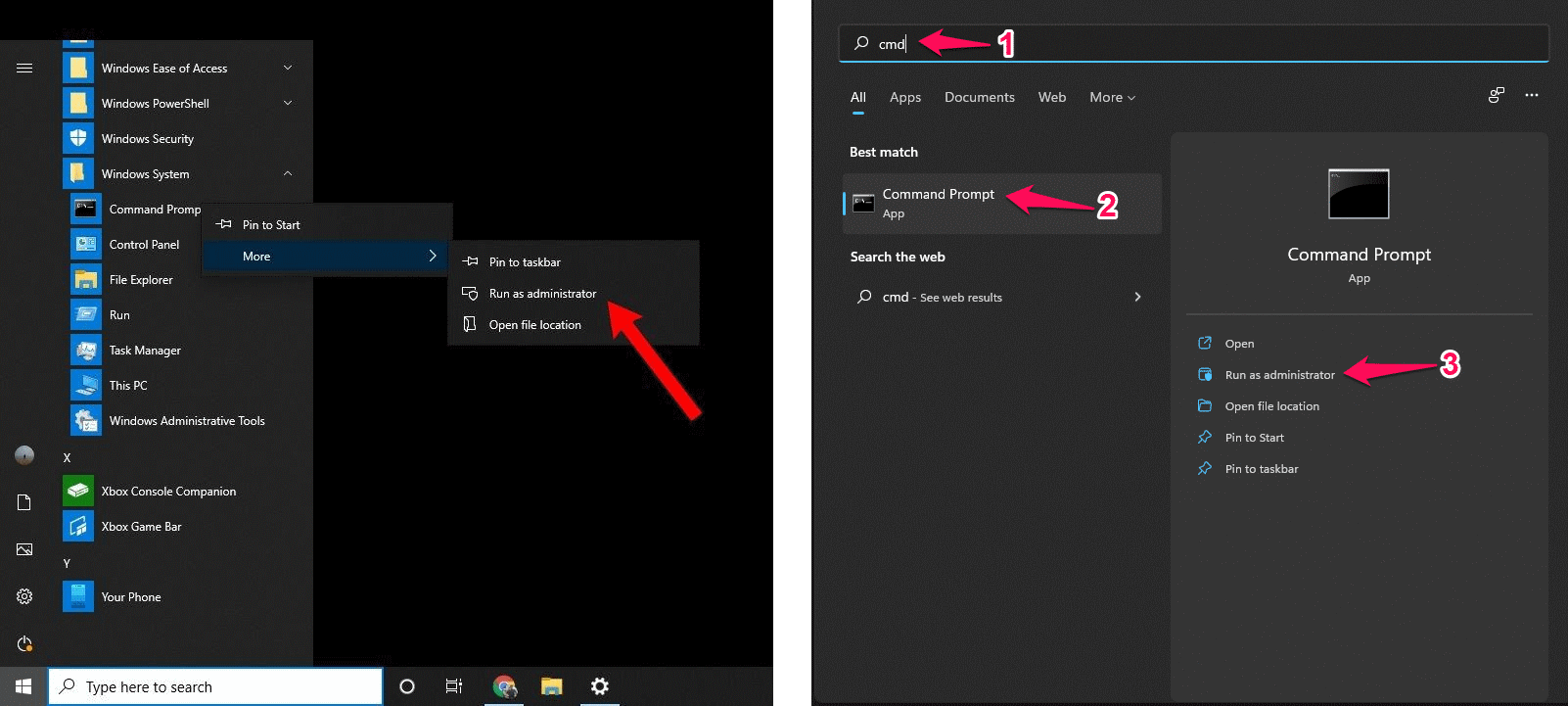Open the More filter dropdown in search
The width and height of the screenshot is (1568, 706).
tap(1112, 98)
